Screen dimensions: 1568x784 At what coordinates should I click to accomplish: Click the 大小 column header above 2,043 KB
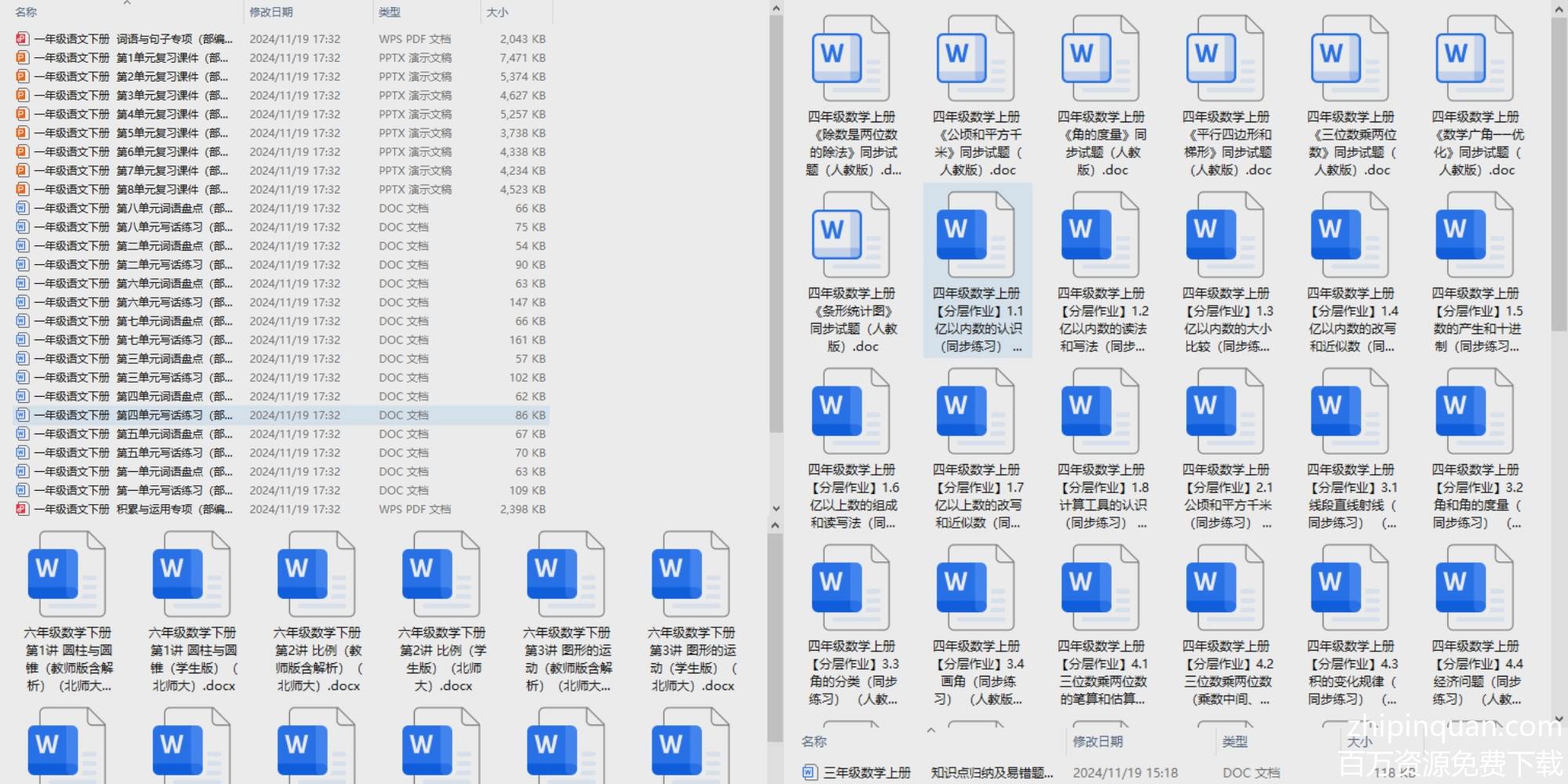[x=497, y=13]
